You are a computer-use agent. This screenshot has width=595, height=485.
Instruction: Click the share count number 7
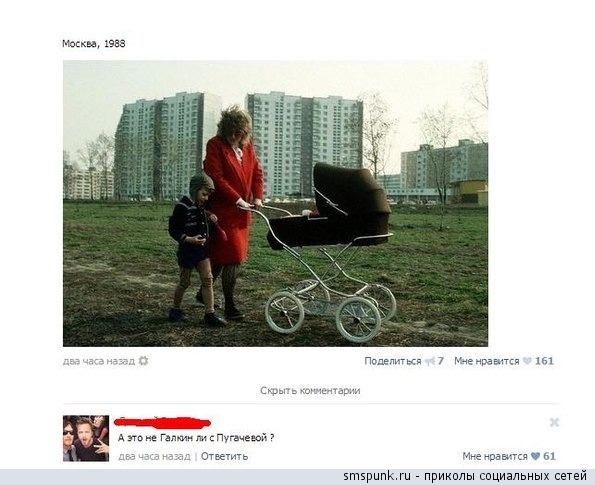point(440,361)
